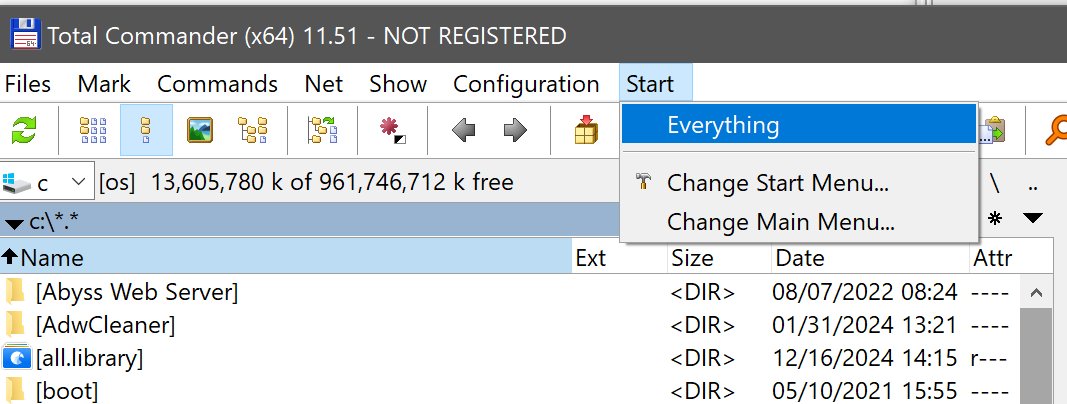Open the drive c selection dropdown

(x=48, y=182)
